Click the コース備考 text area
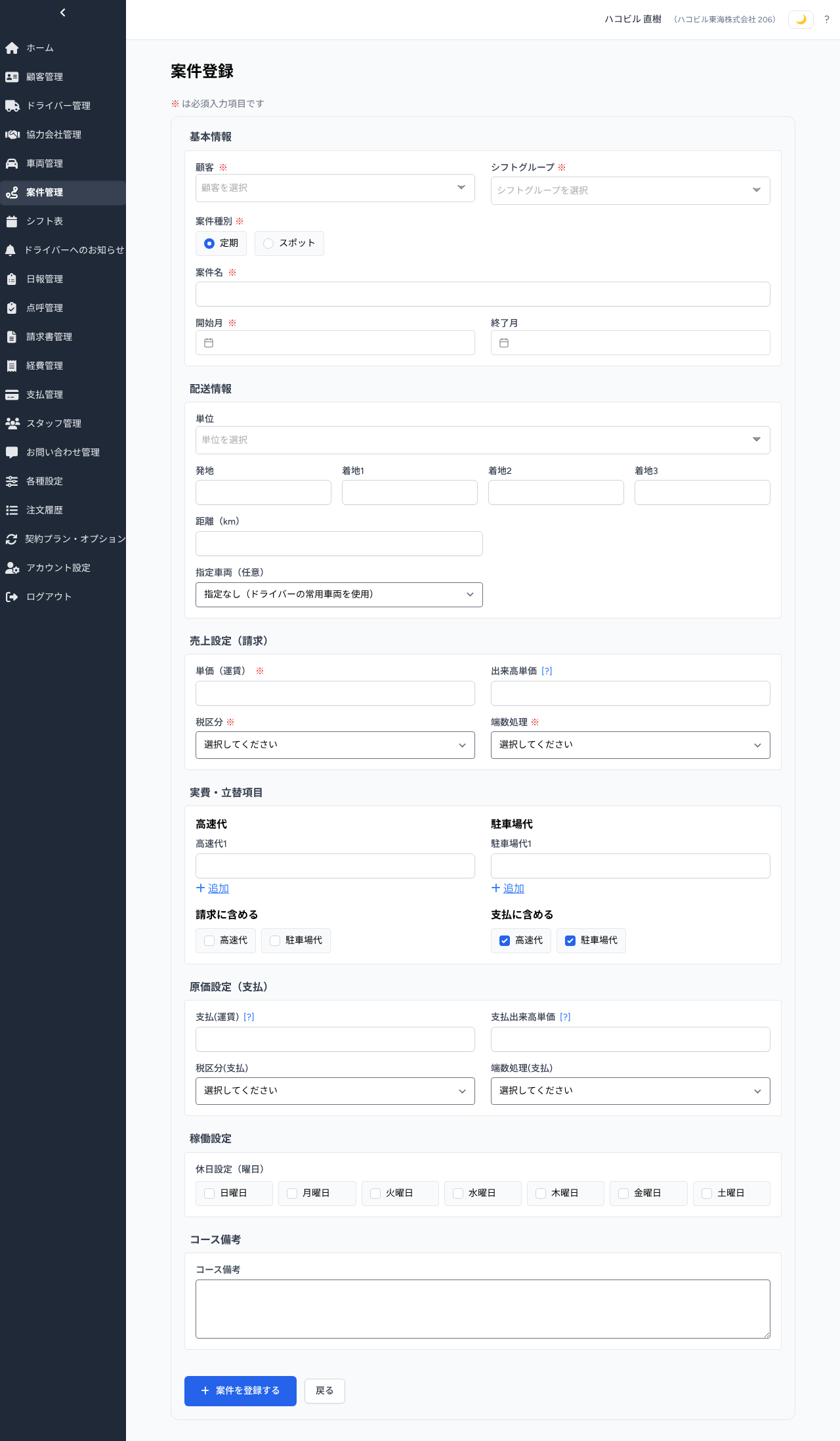 pyautogui.click(x=483, y=1309)
